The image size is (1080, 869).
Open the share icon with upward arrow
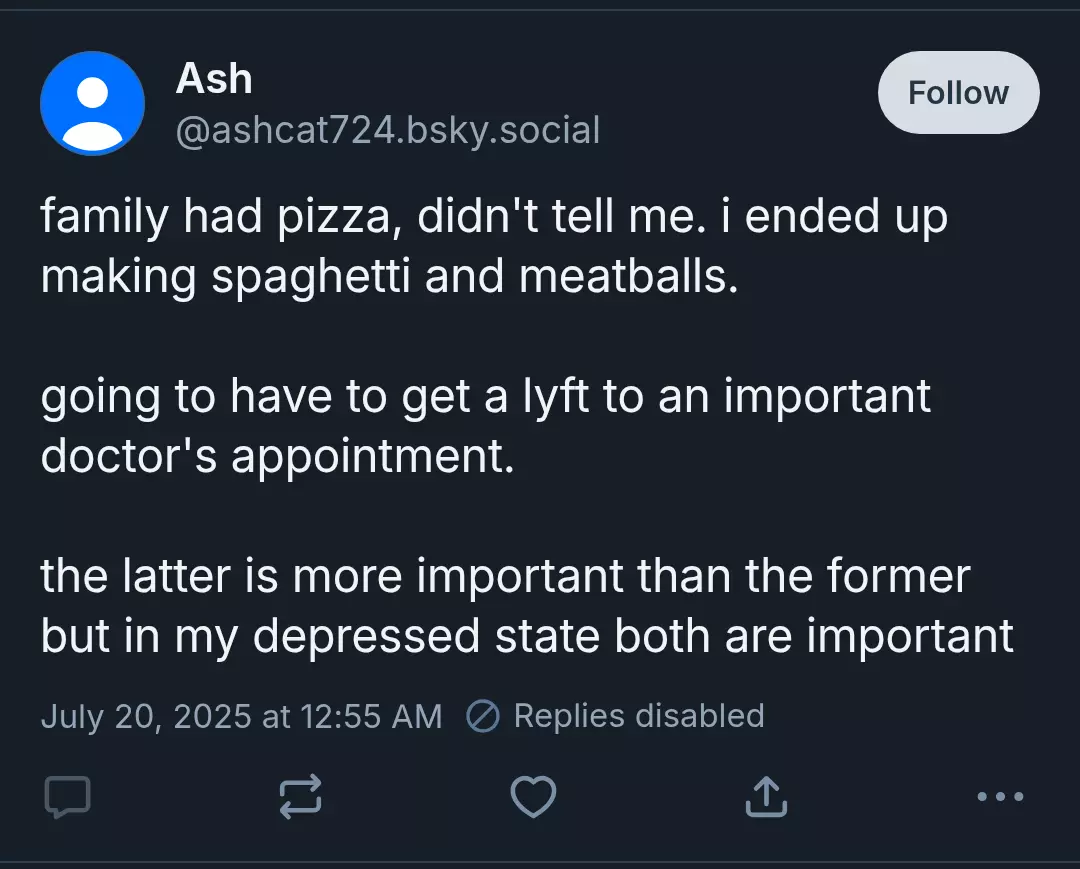point(766,797)
